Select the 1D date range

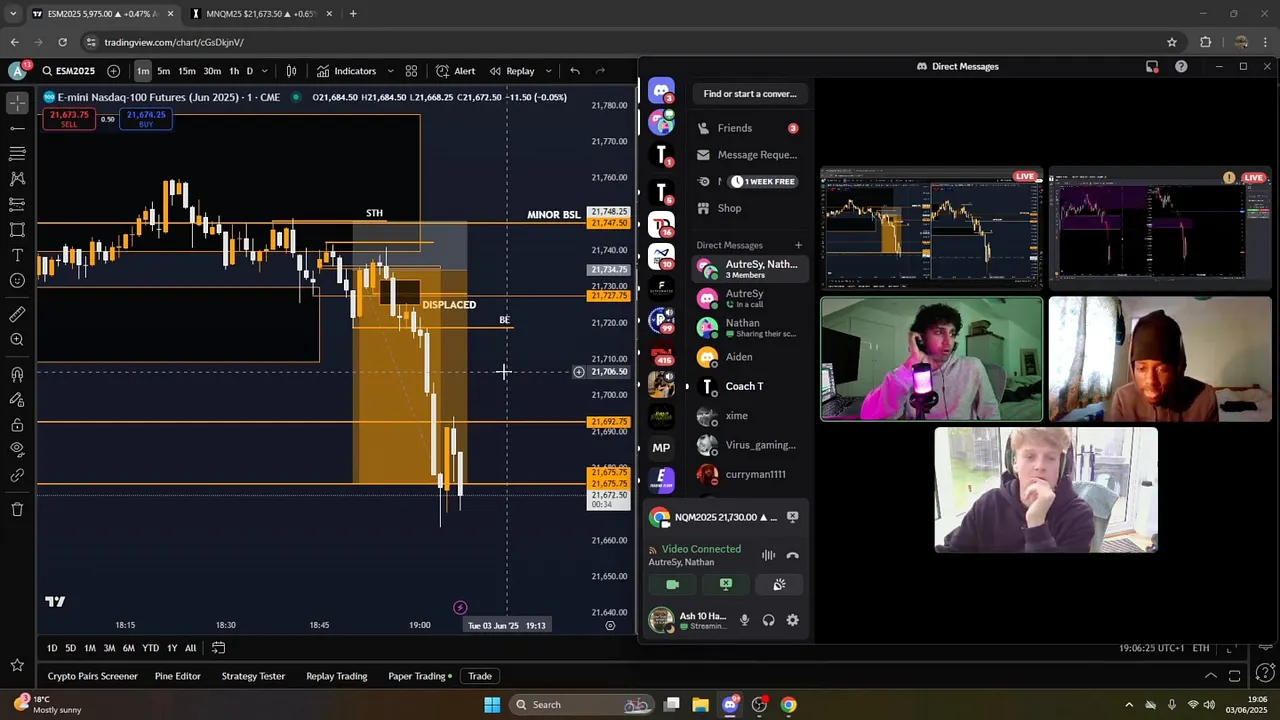pyautogui.click(x=52, y=648)
